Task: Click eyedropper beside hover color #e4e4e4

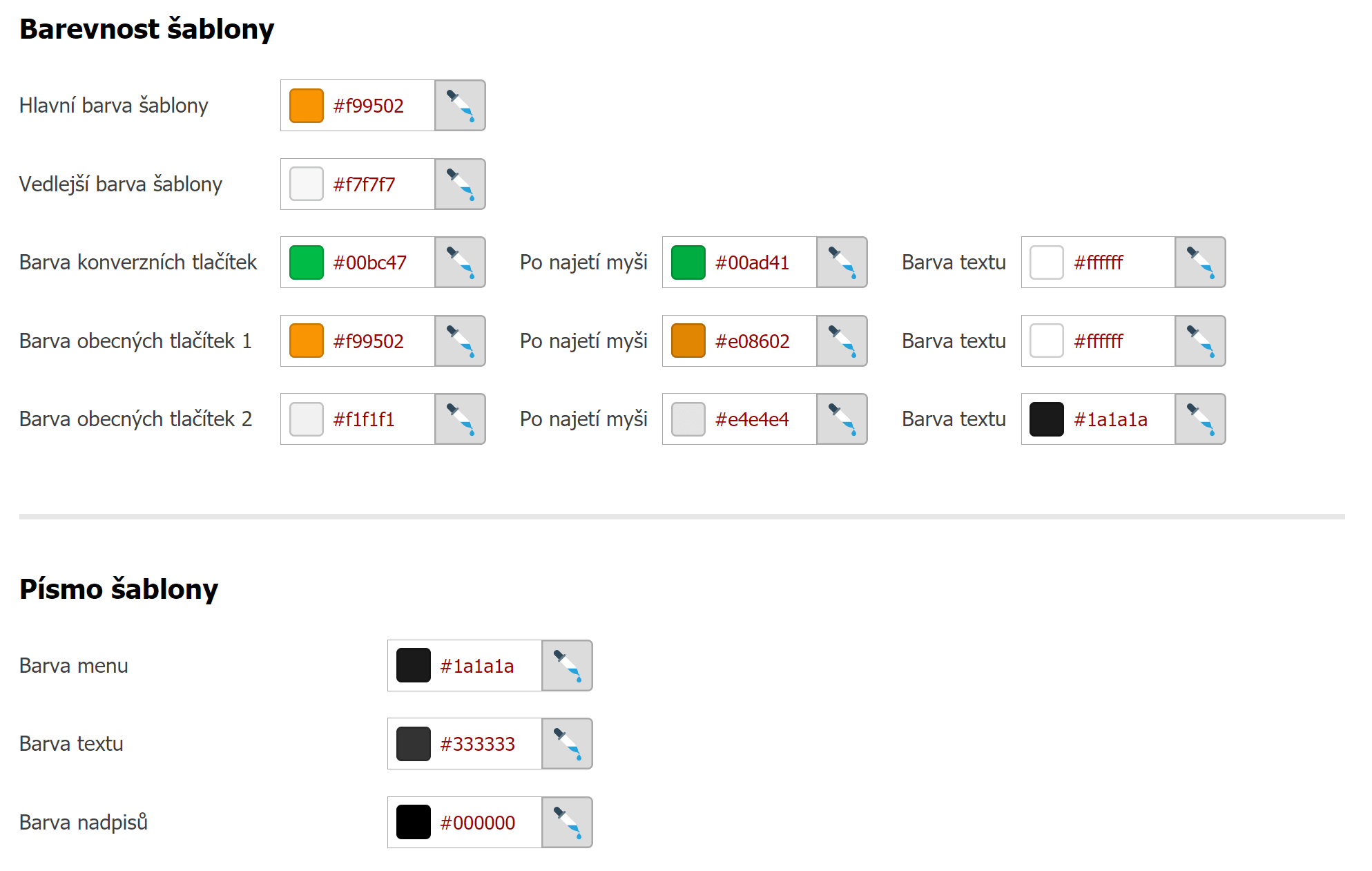Action: coord(842,419)
